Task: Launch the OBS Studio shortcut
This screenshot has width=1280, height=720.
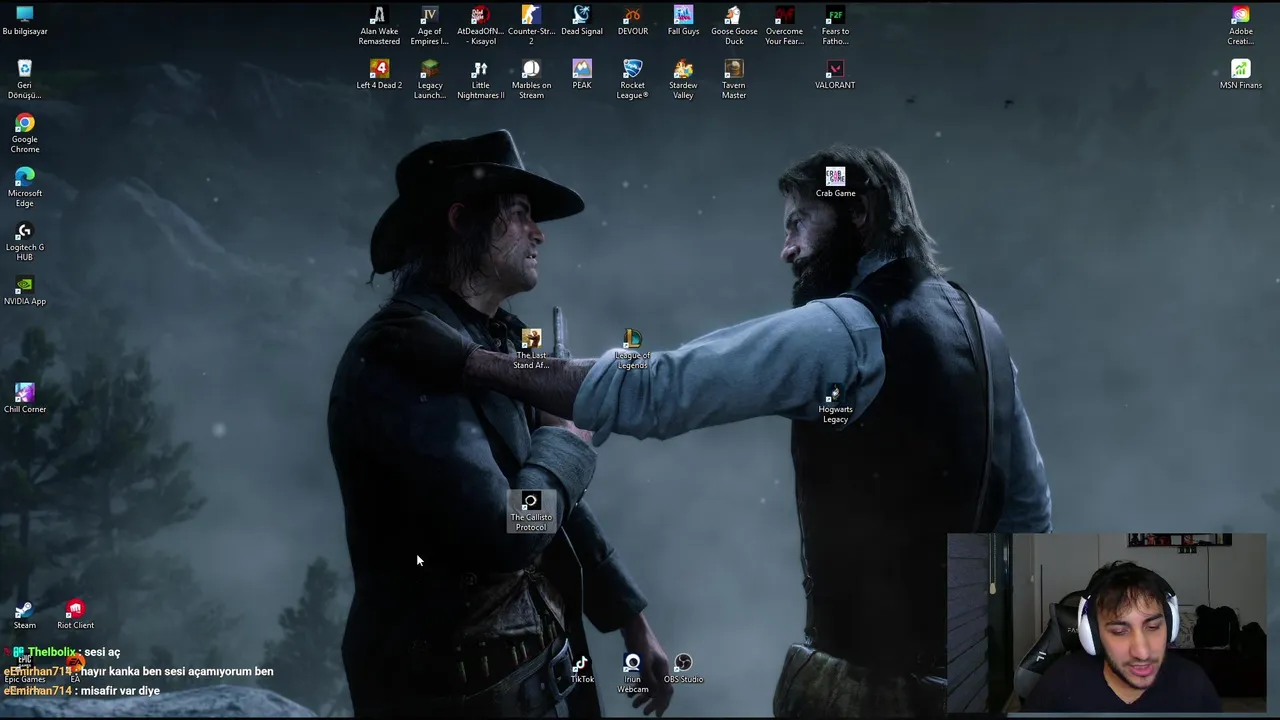Action: (684, 669)
